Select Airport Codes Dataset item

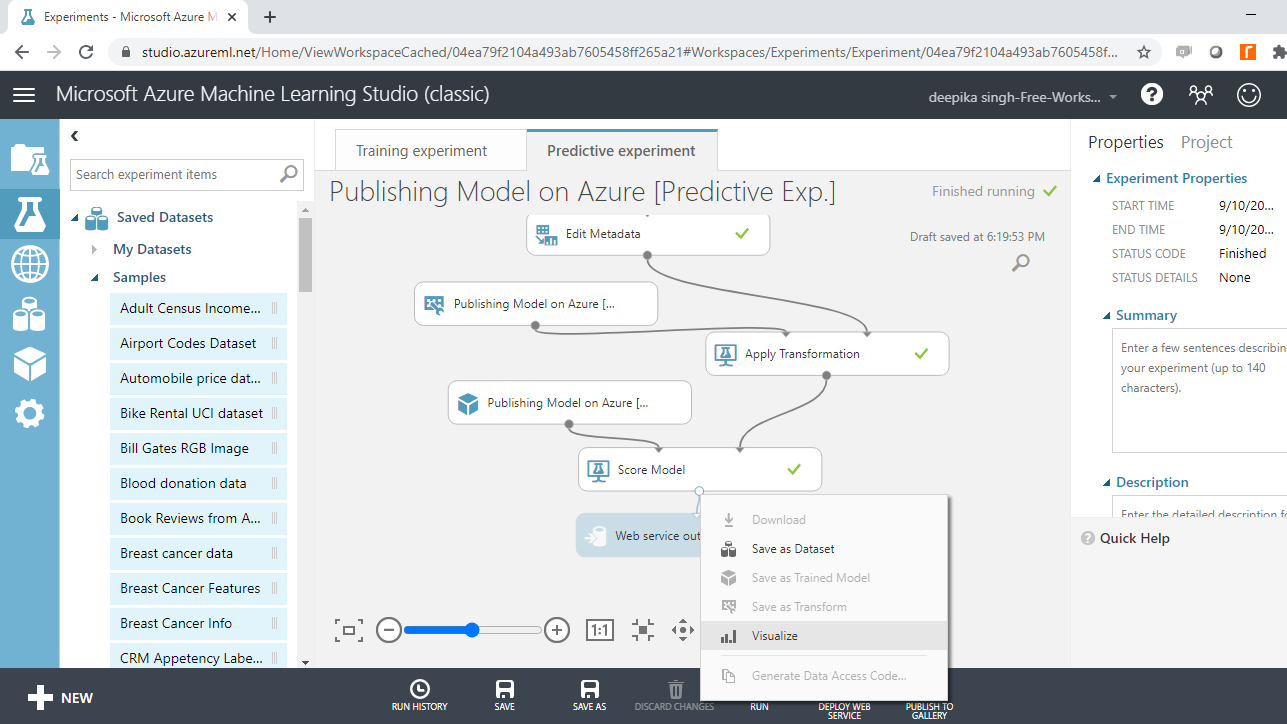pyautogui.click(x=199, y=344)
